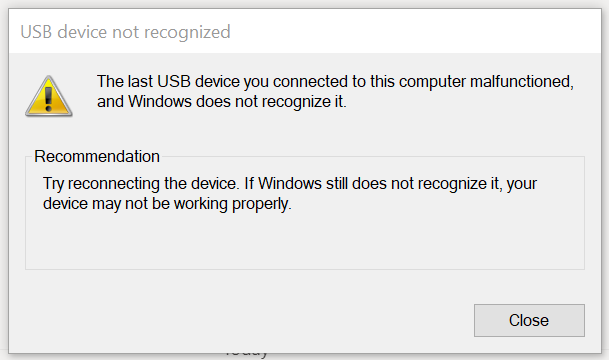The image size is (609, 360).
Task: Click the gray area left of the Close button
Action: (x=249, y=320)
